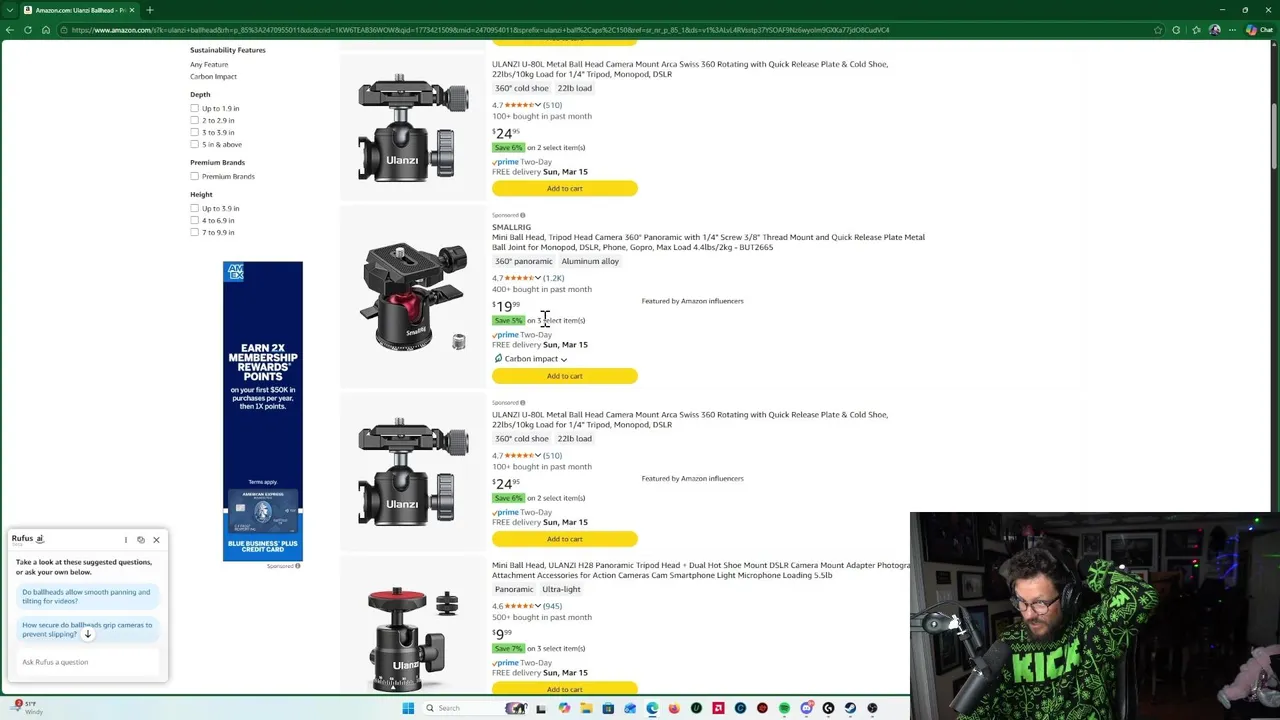Open Ulanzi H28 Panoramic Tripod Head title
The height and width of the screenshot is (720, 1280).
[701, 570]
